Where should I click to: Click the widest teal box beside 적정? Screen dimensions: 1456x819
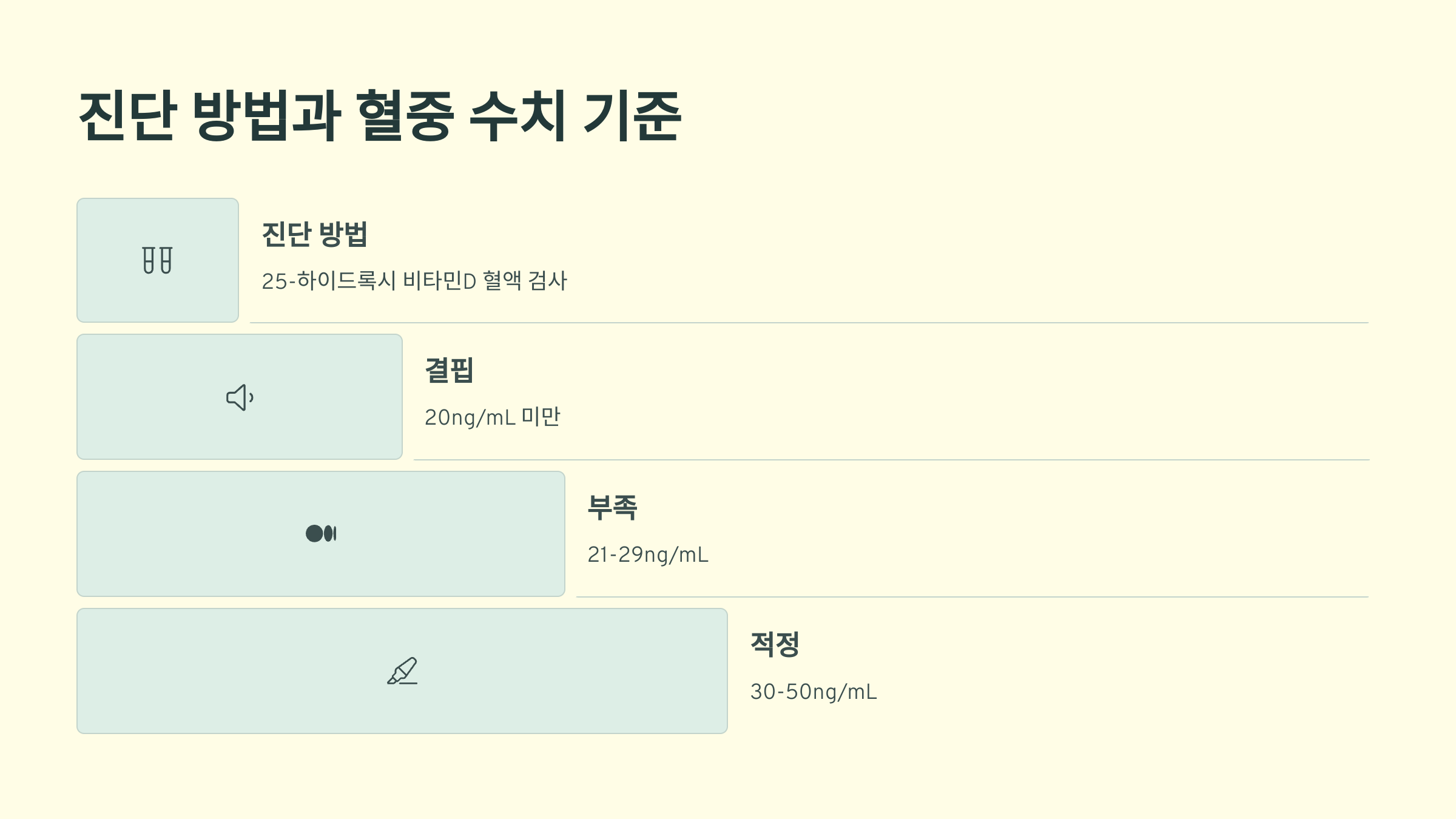402,671
